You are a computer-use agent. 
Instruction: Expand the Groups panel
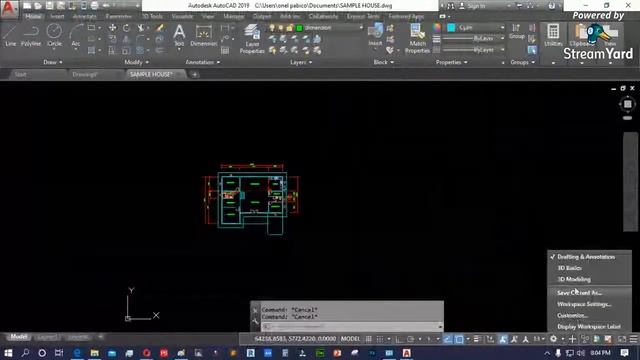(x=522, y=62)
